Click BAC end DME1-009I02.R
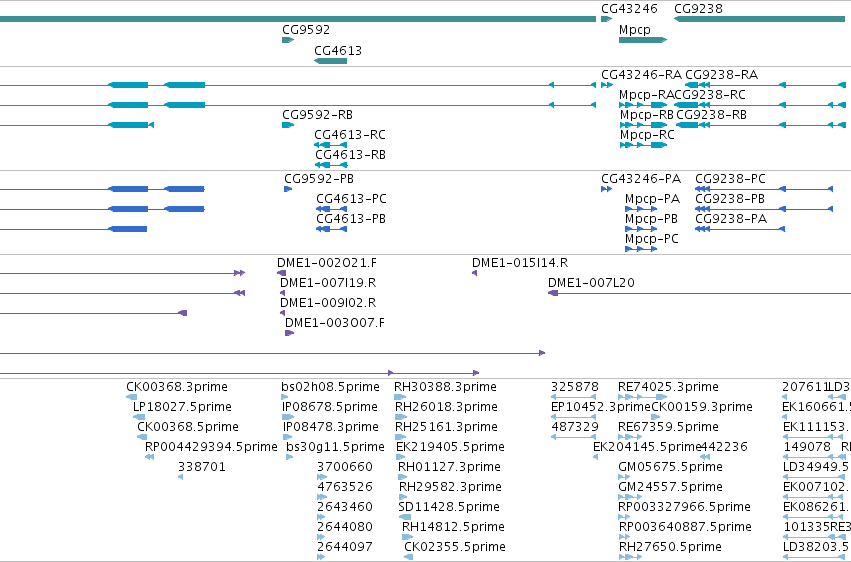Screen dimensions: 851x562 (328, 303)
